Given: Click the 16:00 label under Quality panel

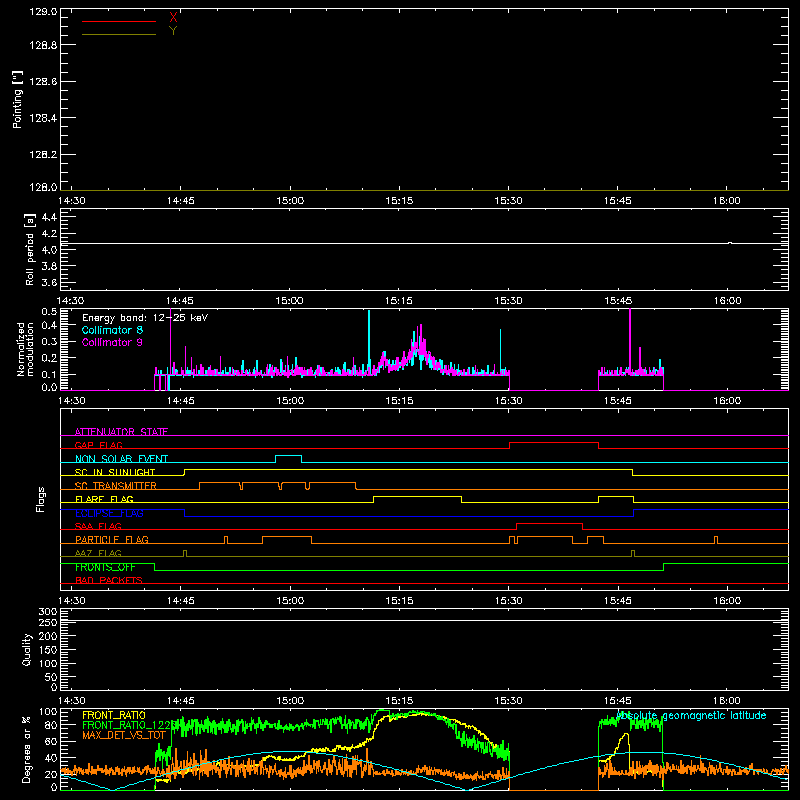Looking at the screenshot, I should 727,701.
